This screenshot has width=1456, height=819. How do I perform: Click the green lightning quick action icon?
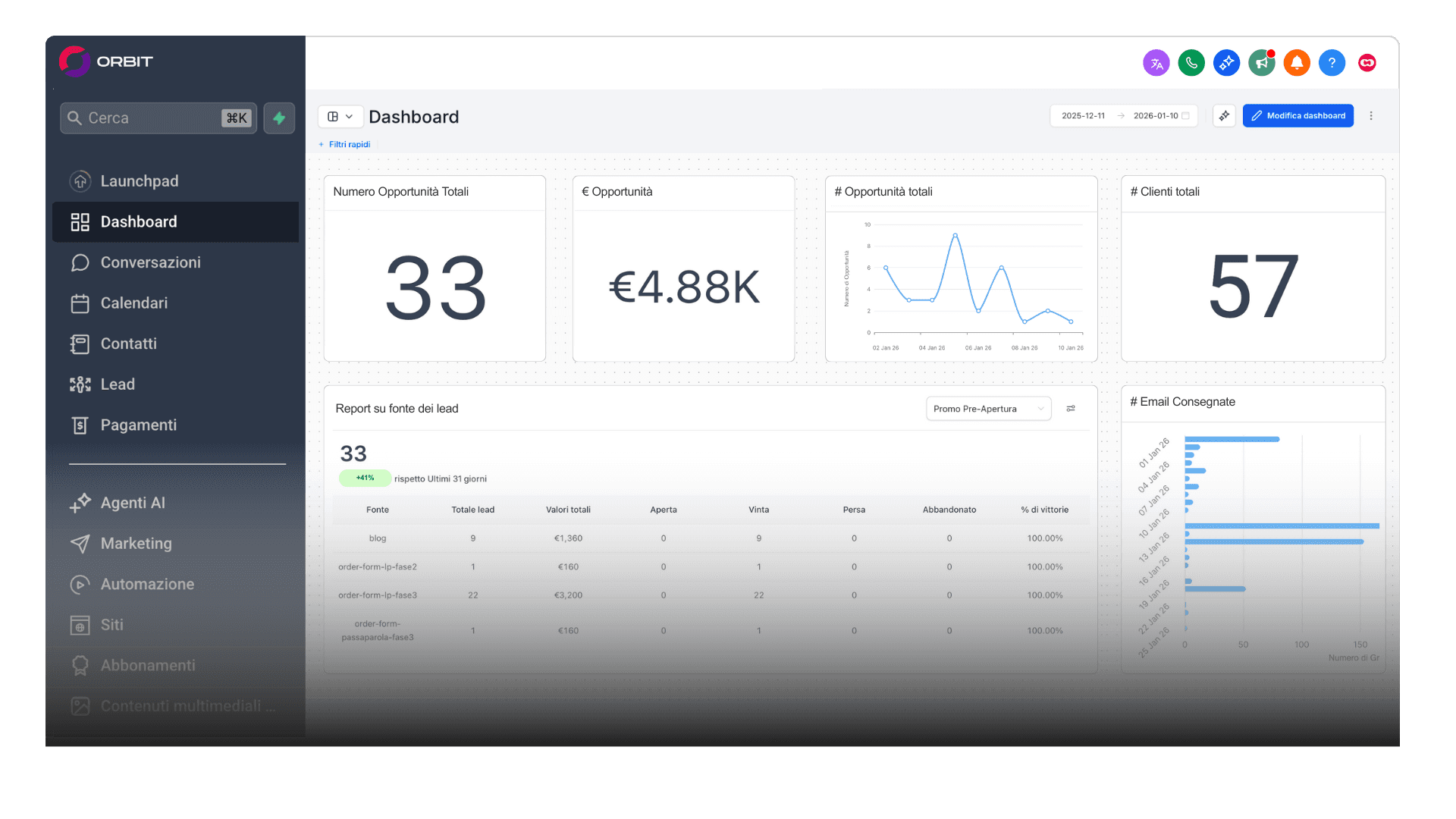[x=279, y=118]
